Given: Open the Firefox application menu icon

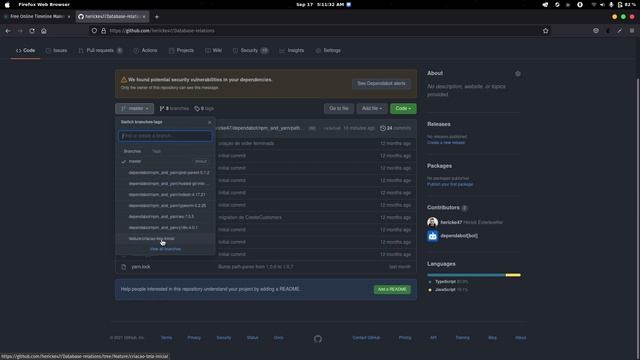Looking at the screenshot, I should pyautogui.click(x=632, y=31).
